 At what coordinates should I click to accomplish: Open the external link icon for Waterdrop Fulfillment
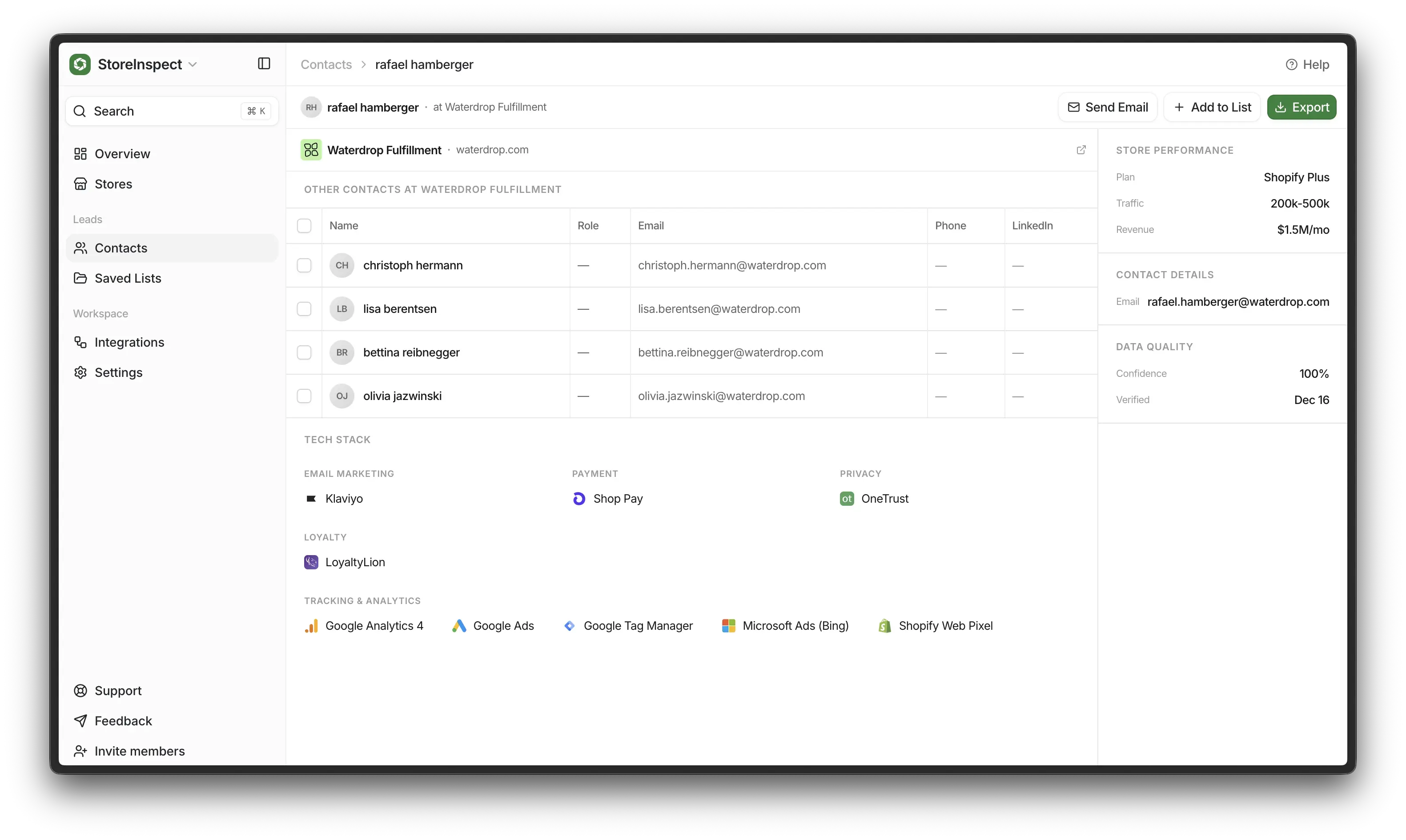pos(1081,149)
